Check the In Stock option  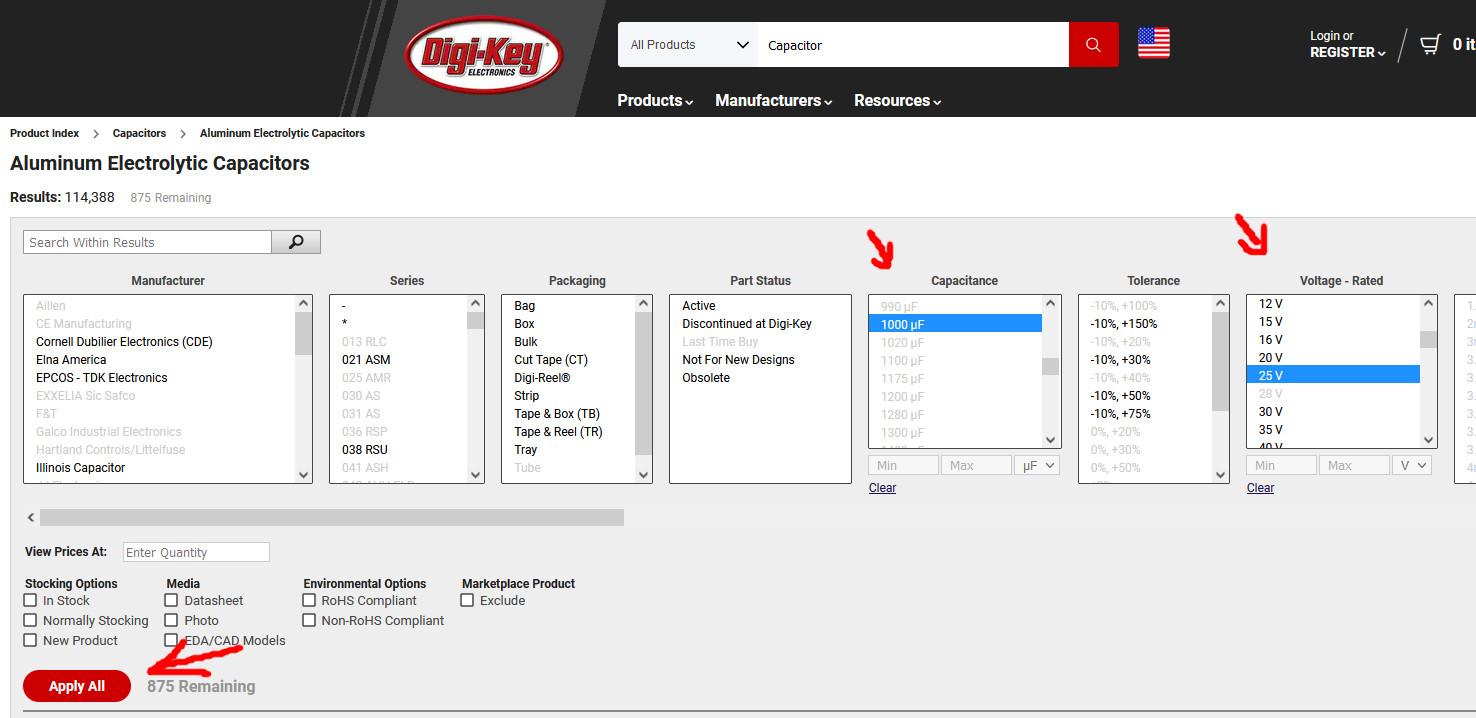point(30,600)
